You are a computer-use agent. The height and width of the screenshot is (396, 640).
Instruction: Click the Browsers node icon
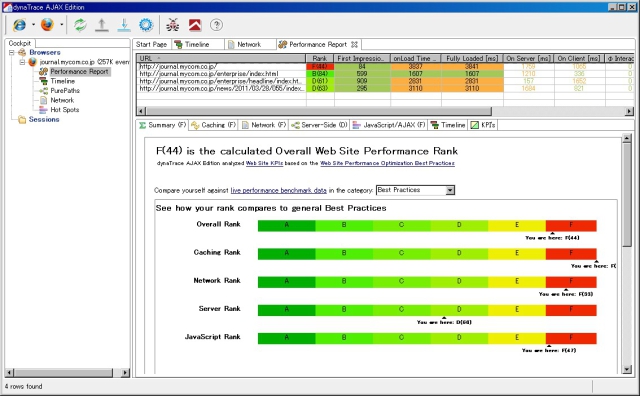[22, 52]
